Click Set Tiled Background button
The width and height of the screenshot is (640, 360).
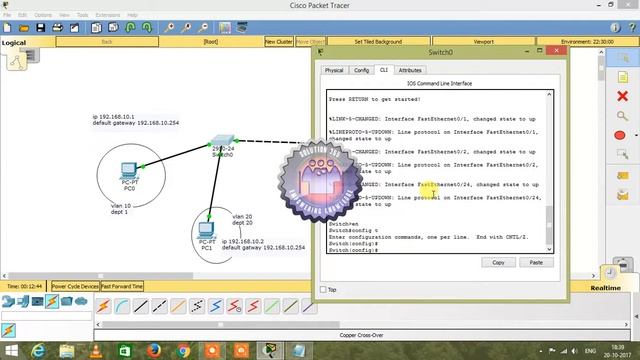pyautogui.click(x=378, y=42)
